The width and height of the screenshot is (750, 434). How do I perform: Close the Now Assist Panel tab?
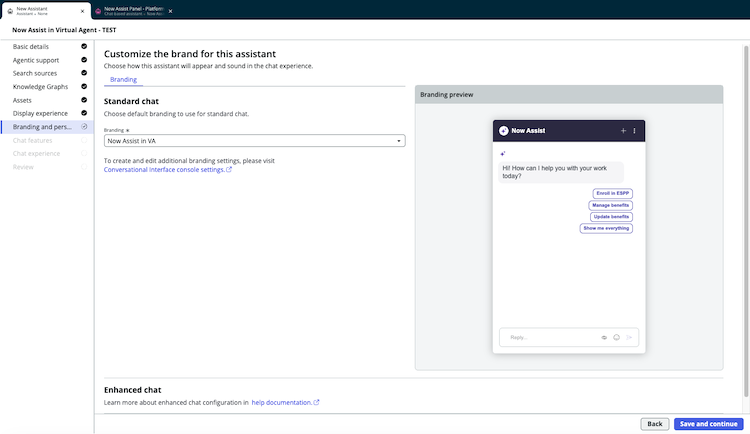[170, 11]
